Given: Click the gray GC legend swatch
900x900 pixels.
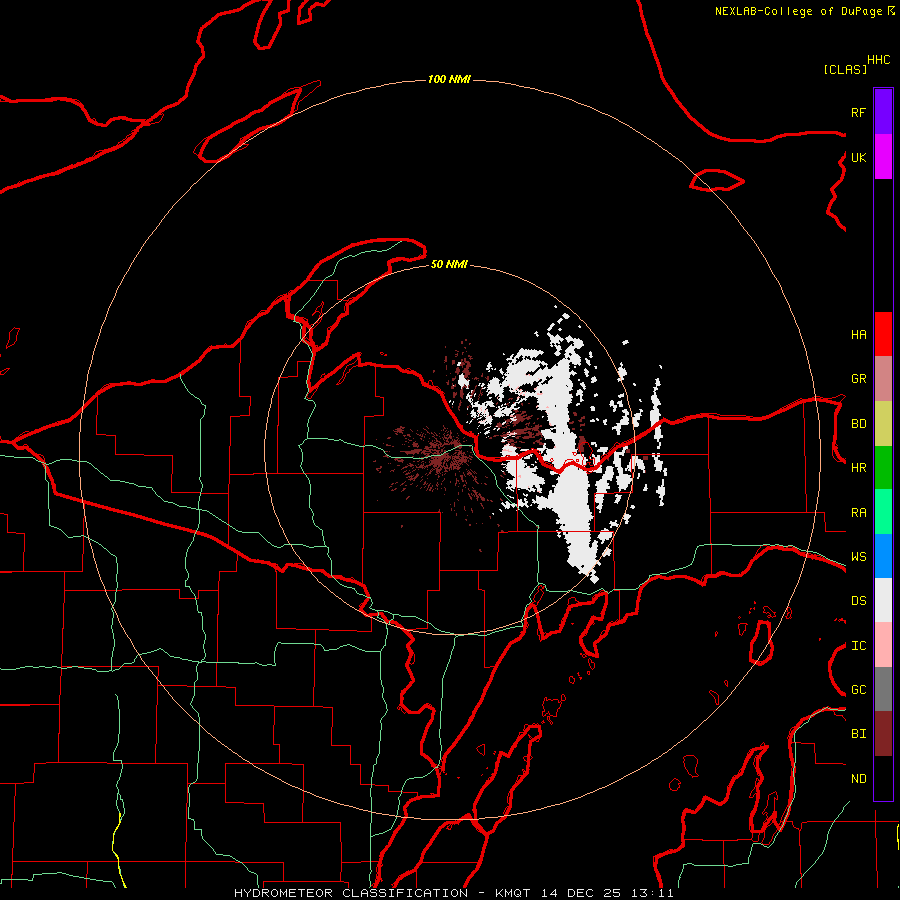Looking at the screenshot, I should click(883, 689).
